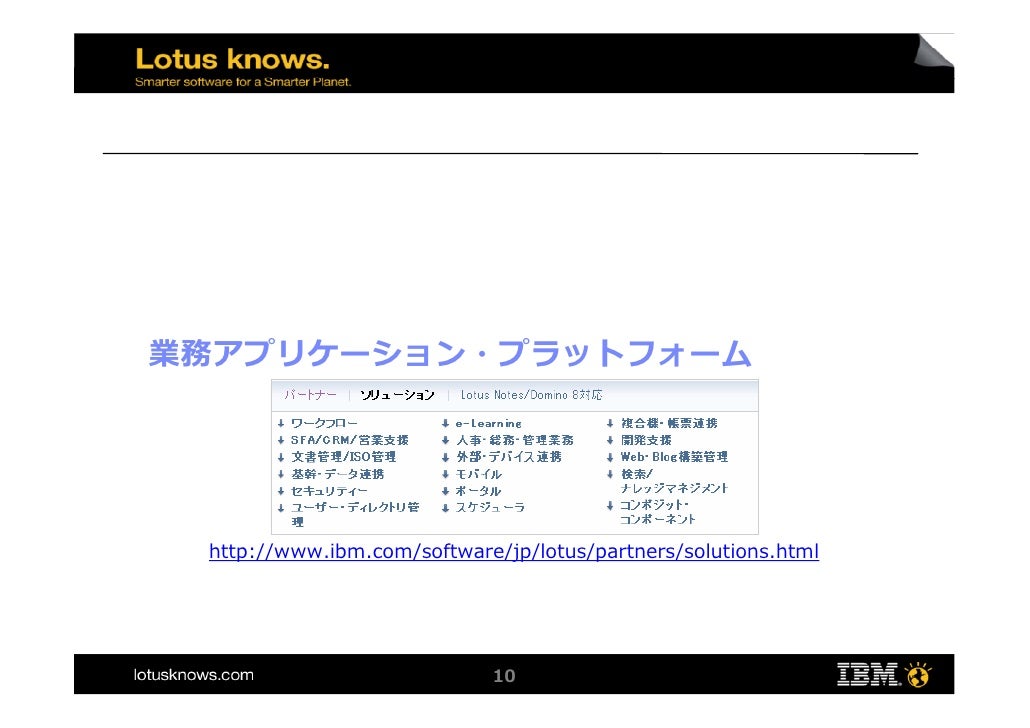Screen dimensions: 1030x728
Task: Click the arrow icon beside 開発支援
Action: point(610,440)
